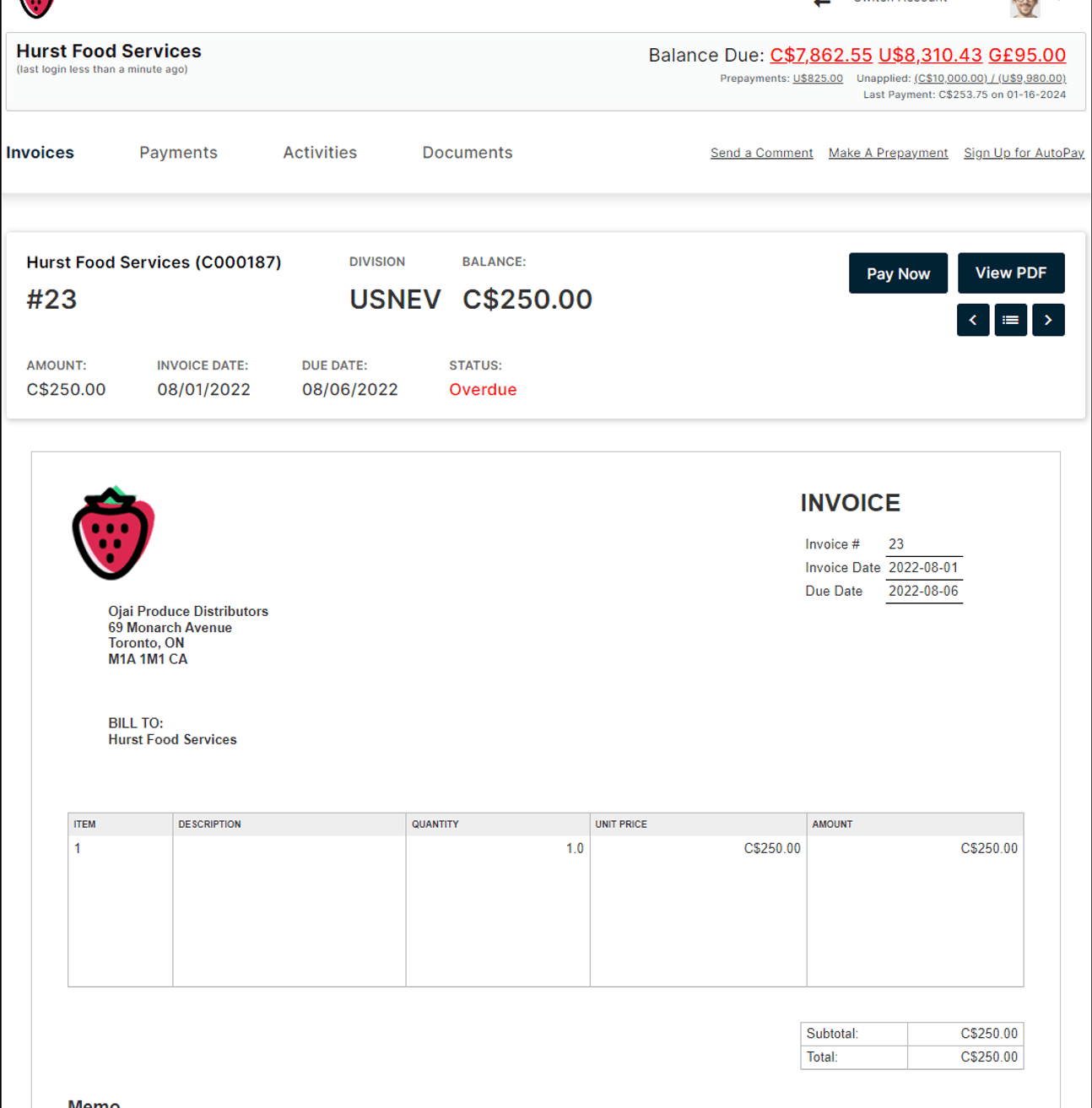Click the unapplied (C$10,000.00) / (U$9,980.00) link
Viewport: 1092px width, 1108px height.
point(990,78)
